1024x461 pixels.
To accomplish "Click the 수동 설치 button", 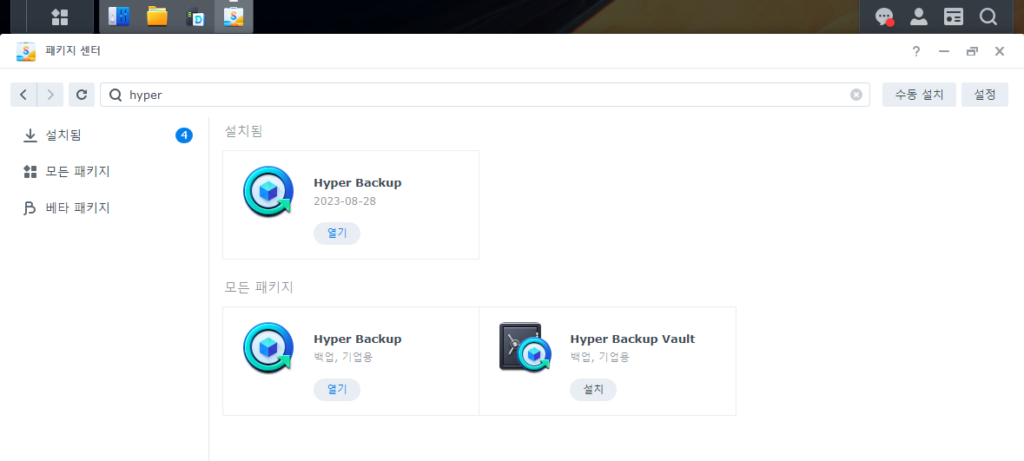I will [x=919, y=95].
